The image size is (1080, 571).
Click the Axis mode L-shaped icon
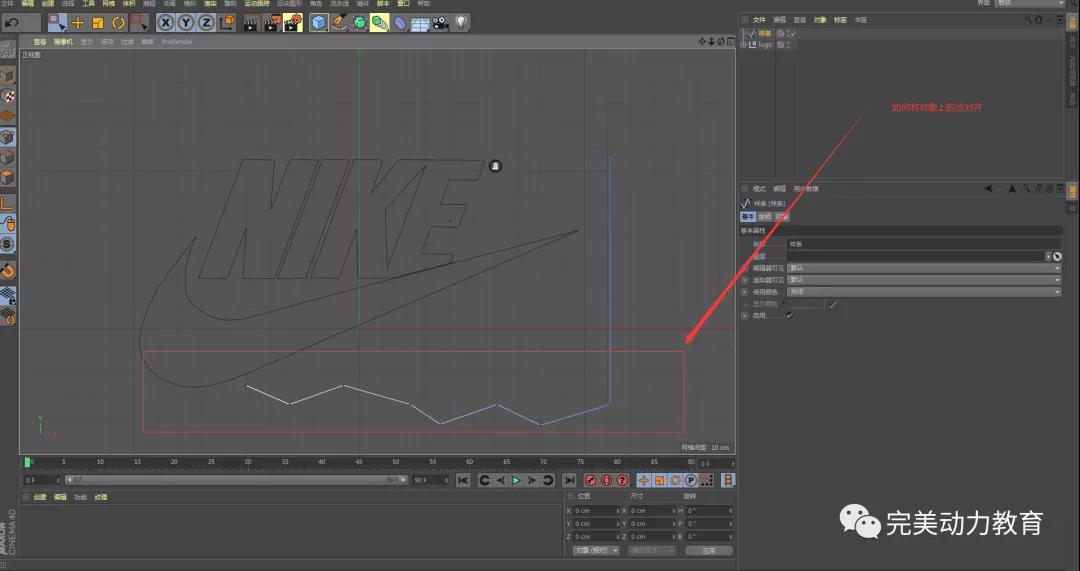pos(8,203)
